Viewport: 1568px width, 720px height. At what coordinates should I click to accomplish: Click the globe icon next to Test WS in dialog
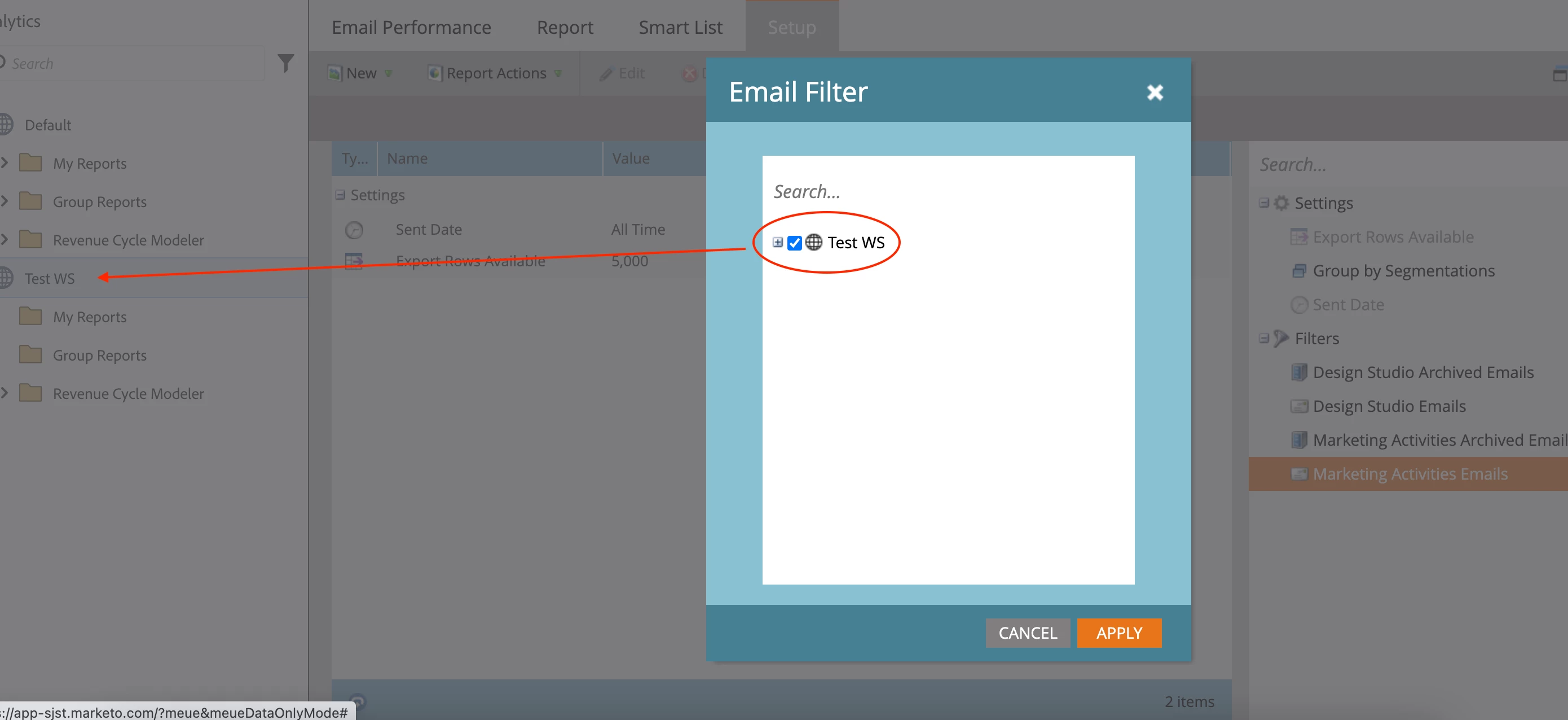(x=813, y=243)
